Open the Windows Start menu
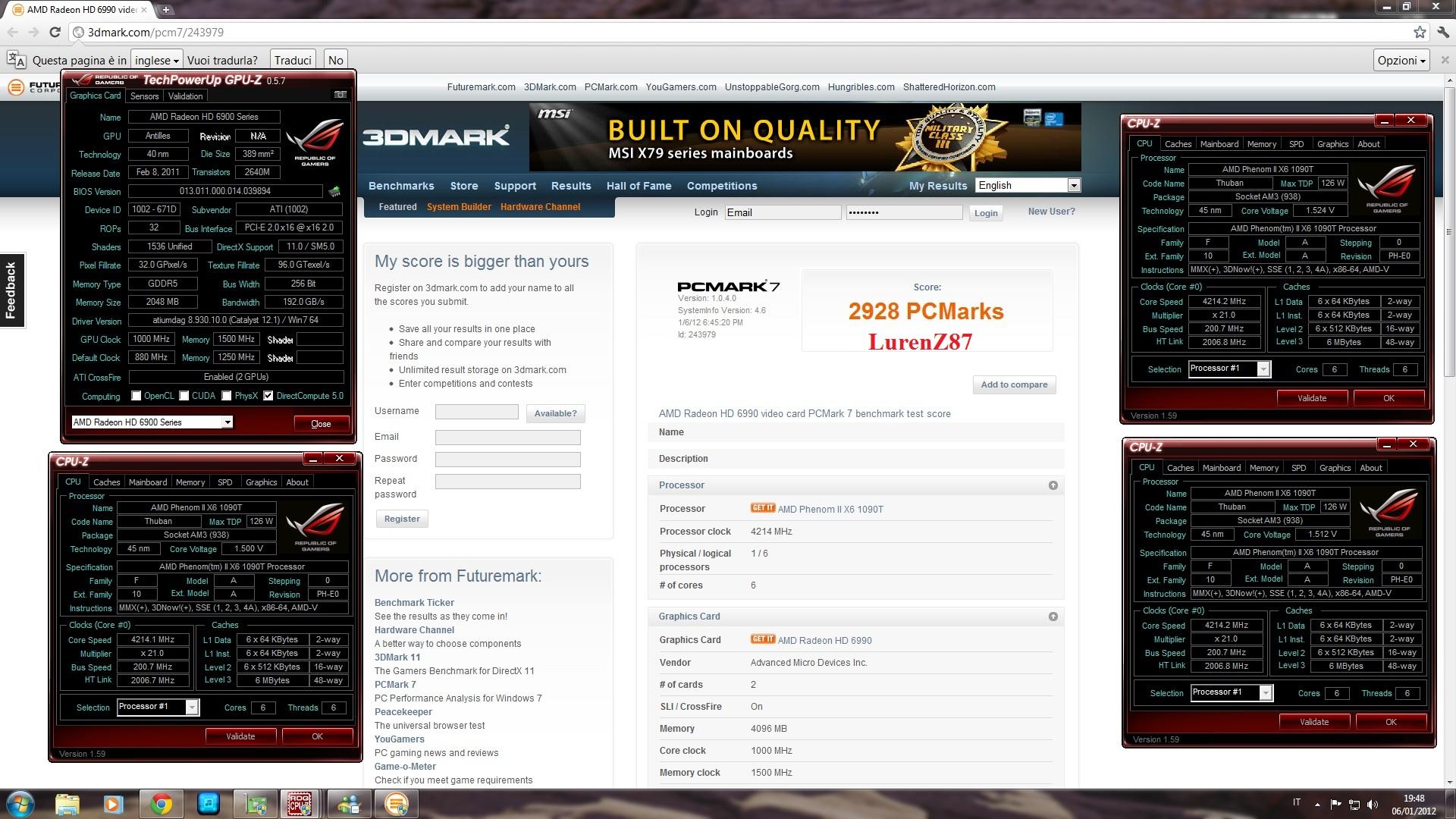Screen dimensions: 1456x819 pyautogui.click(x=20, y=804)
